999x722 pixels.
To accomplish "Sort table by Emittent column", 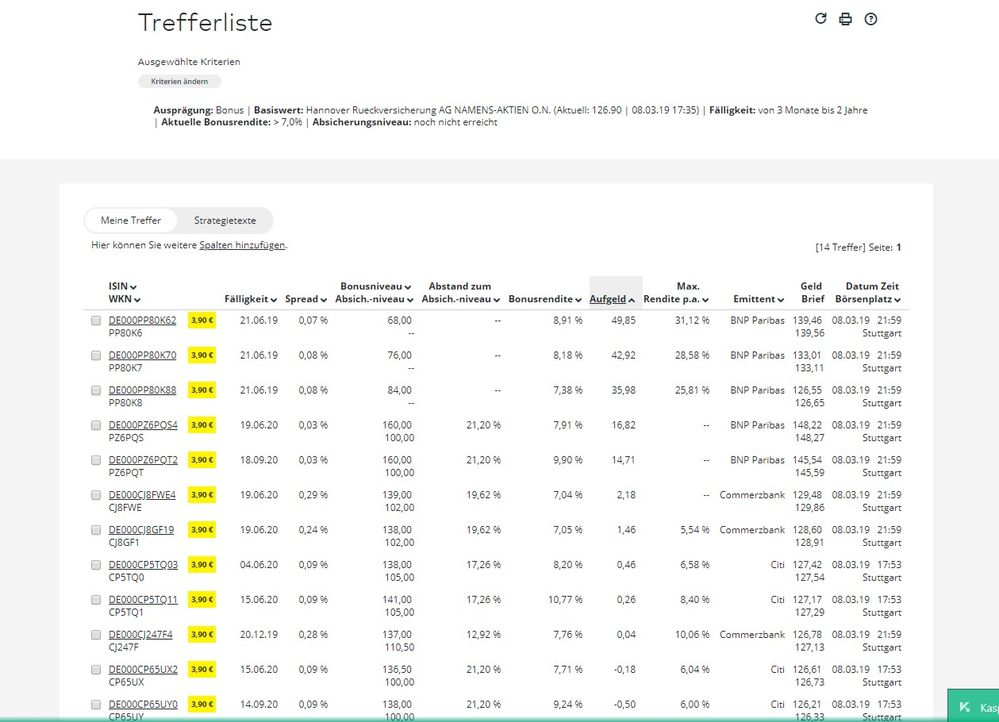I will point(758,299).
